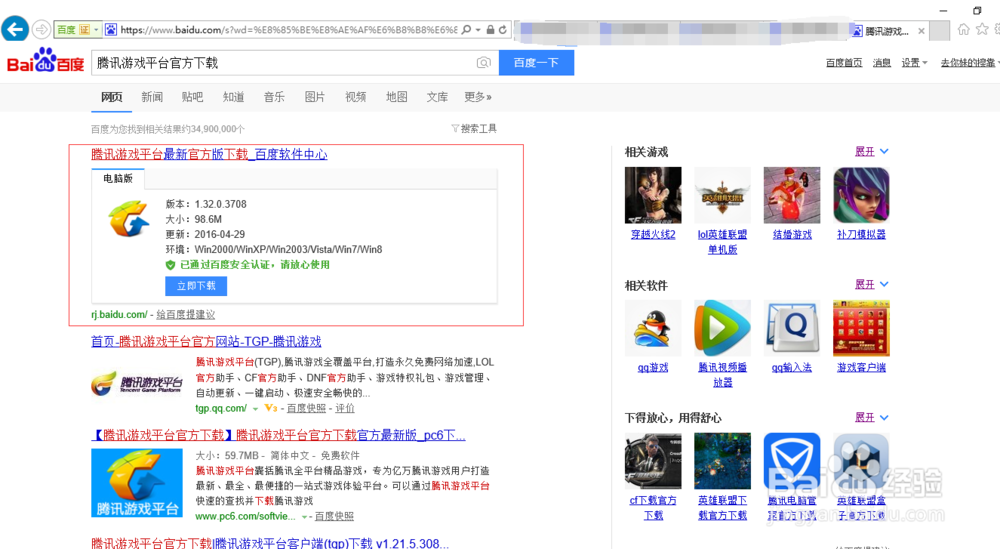1000x549 pixels.
Task: Switch to the 文库 tab
Action: [438, 97]
